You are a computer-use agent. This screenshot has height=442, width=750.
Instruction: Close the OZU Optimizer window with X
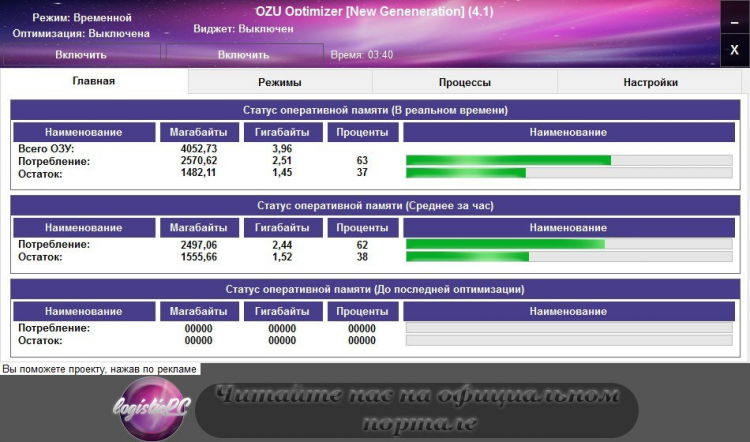(734, 50)
